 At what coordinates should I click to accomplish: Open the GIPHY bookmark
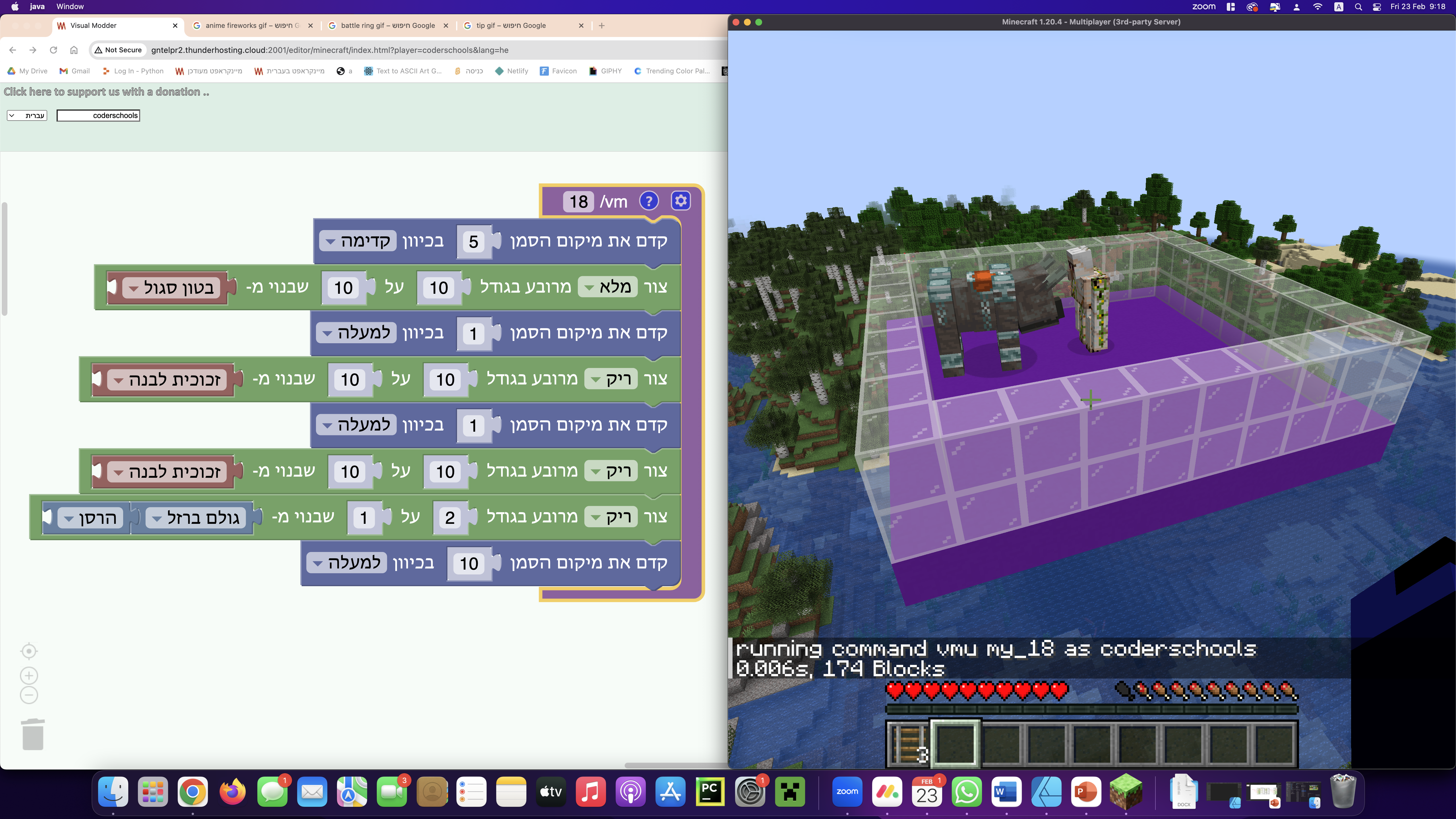coord(605,71)
